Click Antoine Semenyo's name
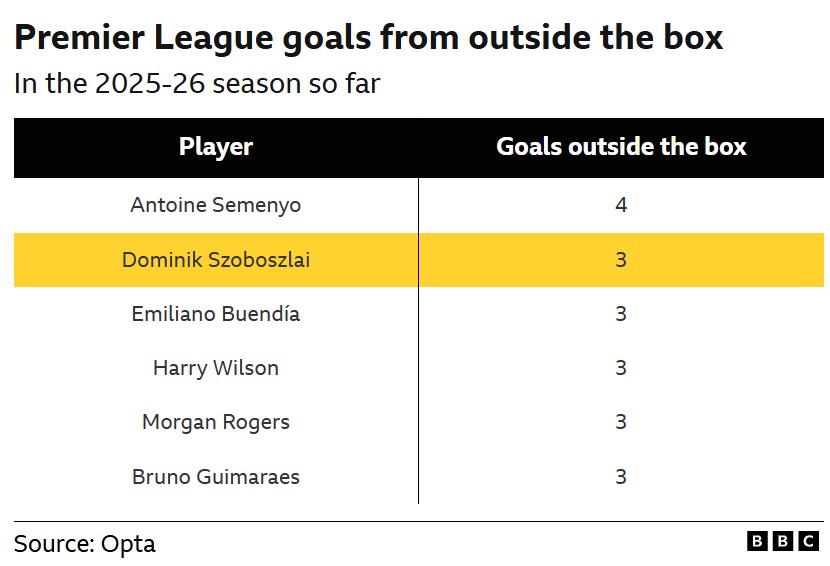830x566 pixels. (x=216, y=205)
